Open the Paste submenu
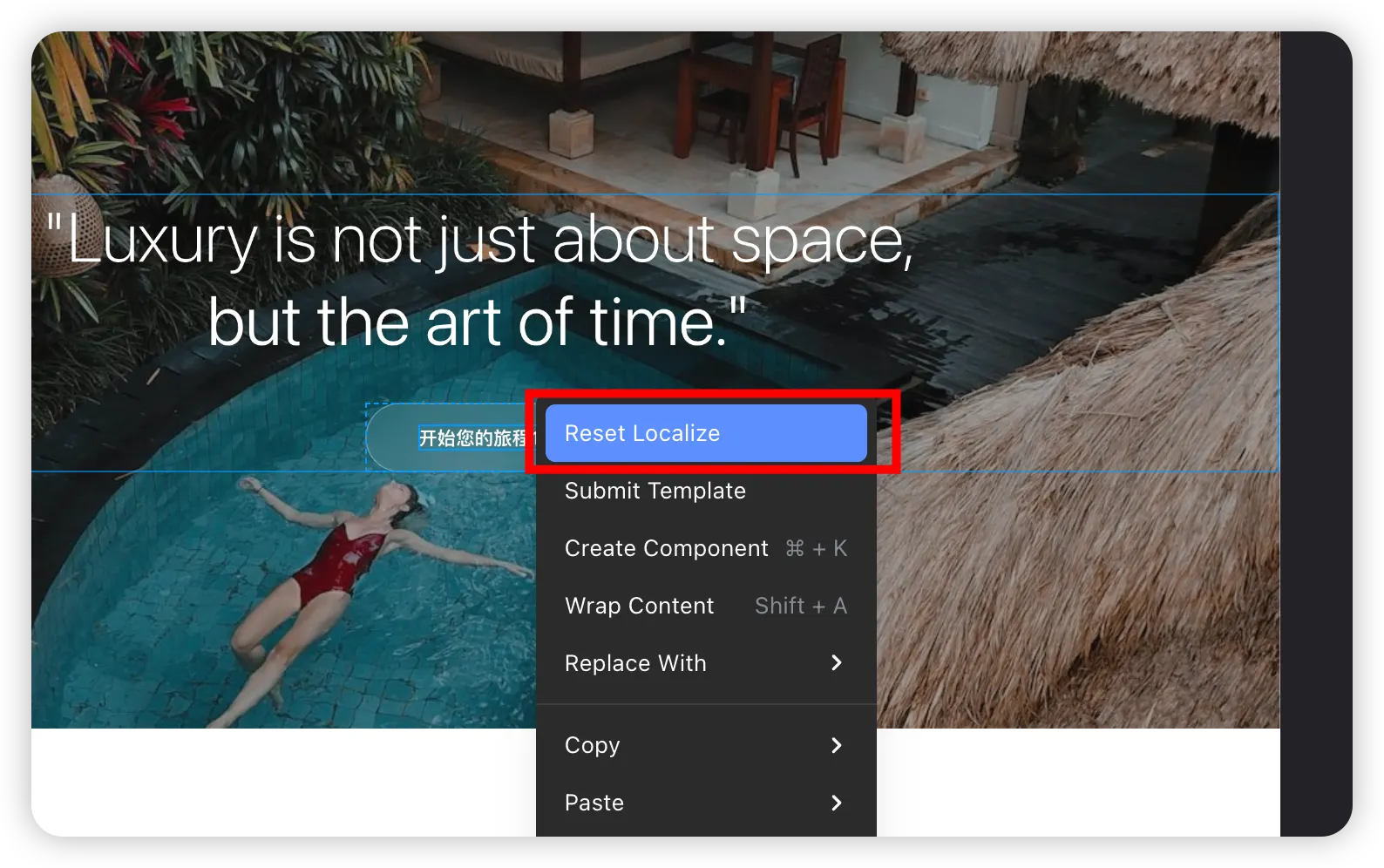This screenshot has width=1384, height=868. pos(594,803)
